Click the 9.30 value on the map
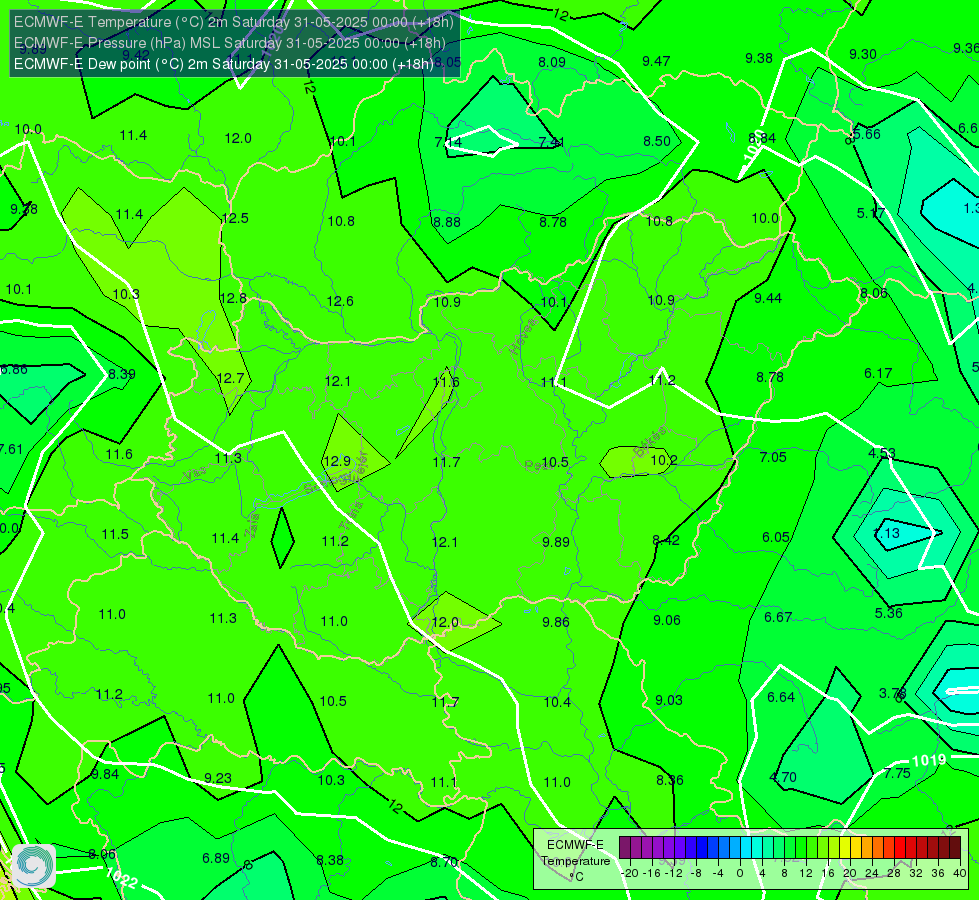Viewport: 979px width, 900px height. pyautogui.click(x=863, y=54)
